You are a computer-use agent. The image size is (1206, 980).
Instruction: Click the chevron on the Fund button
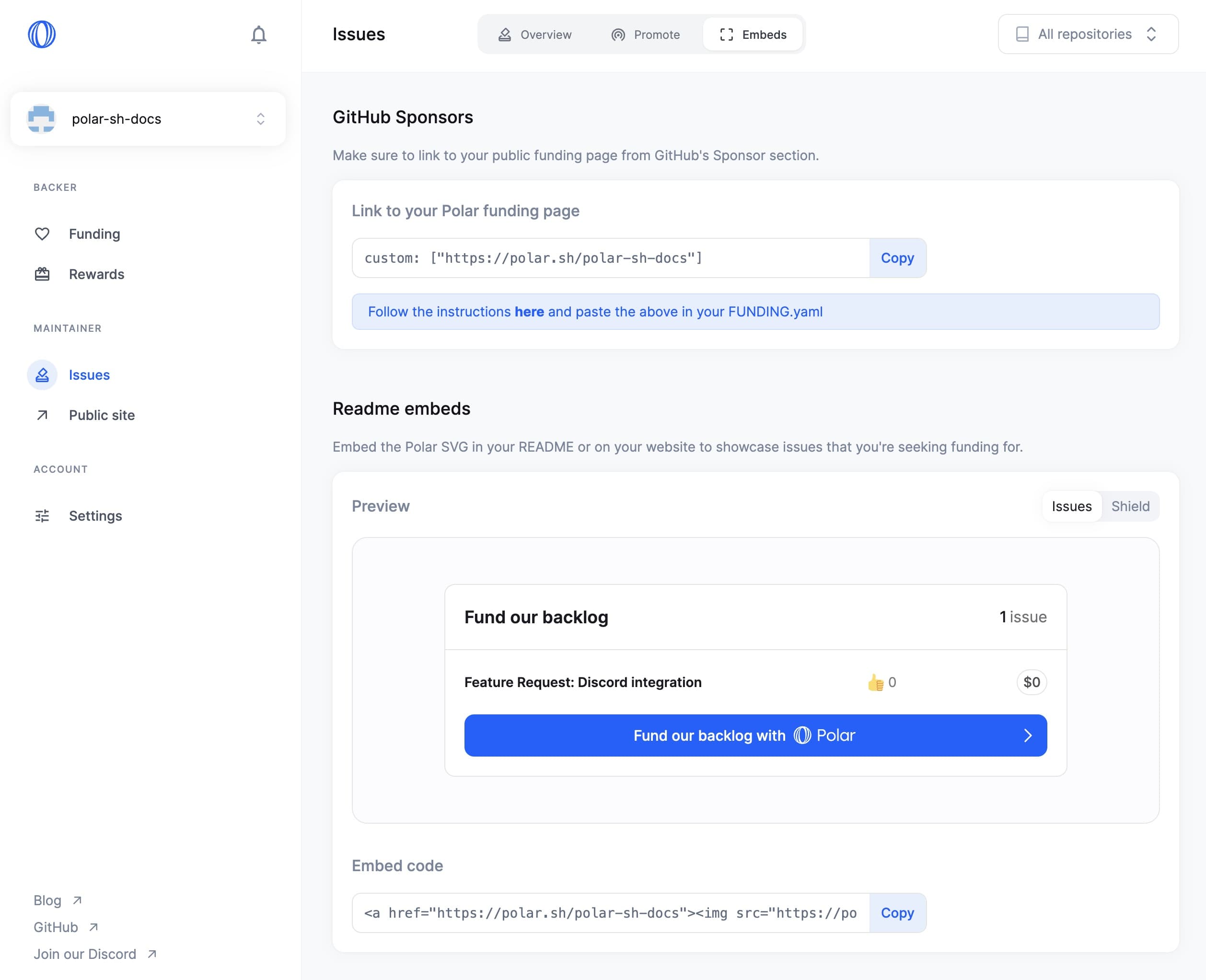1028,735
